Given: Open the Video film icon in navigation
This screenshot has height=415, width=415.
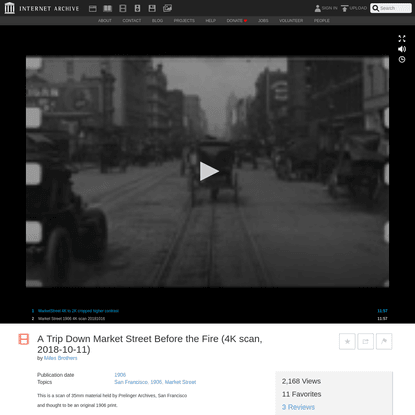Looking at the screenshot, I should click(x=123, y=8).
